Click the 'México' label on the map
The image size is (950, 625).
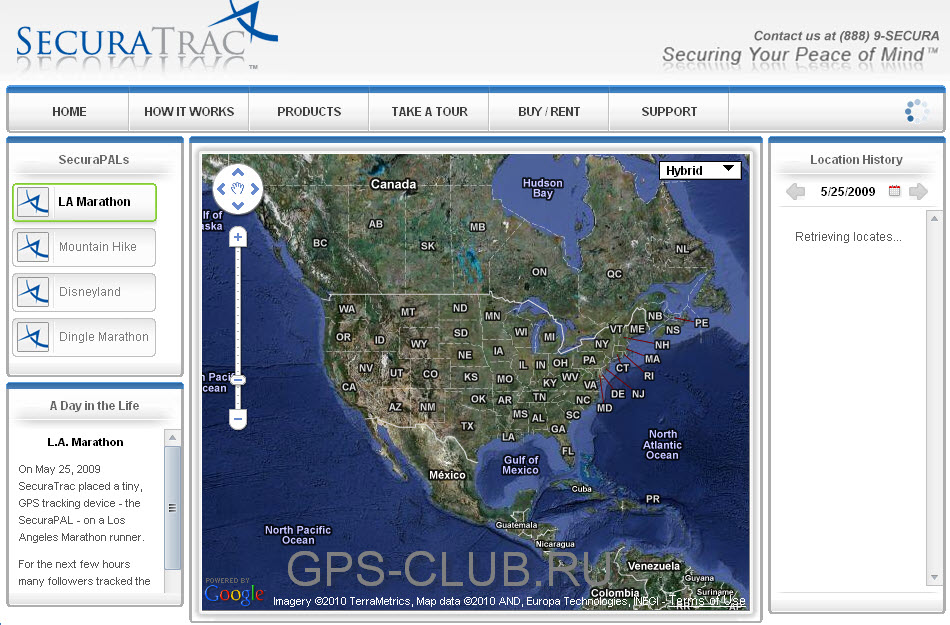click(447, 475)
